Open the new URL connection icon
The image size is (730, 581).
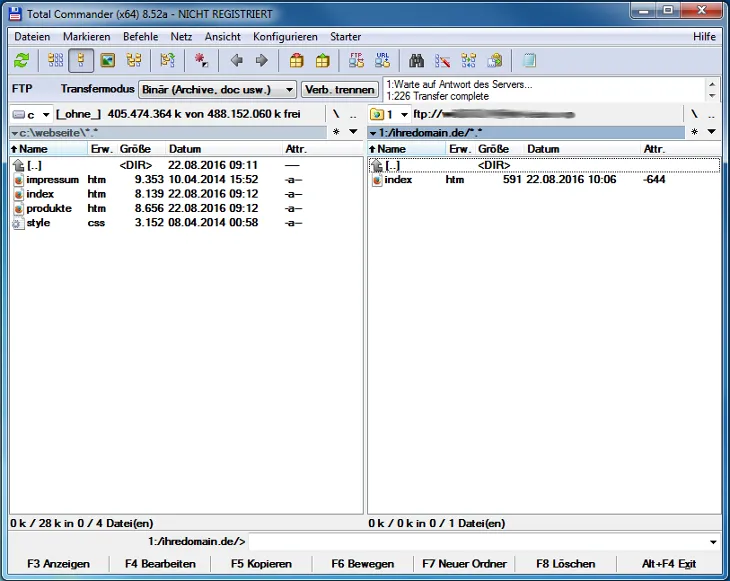[x=382, y=61]
